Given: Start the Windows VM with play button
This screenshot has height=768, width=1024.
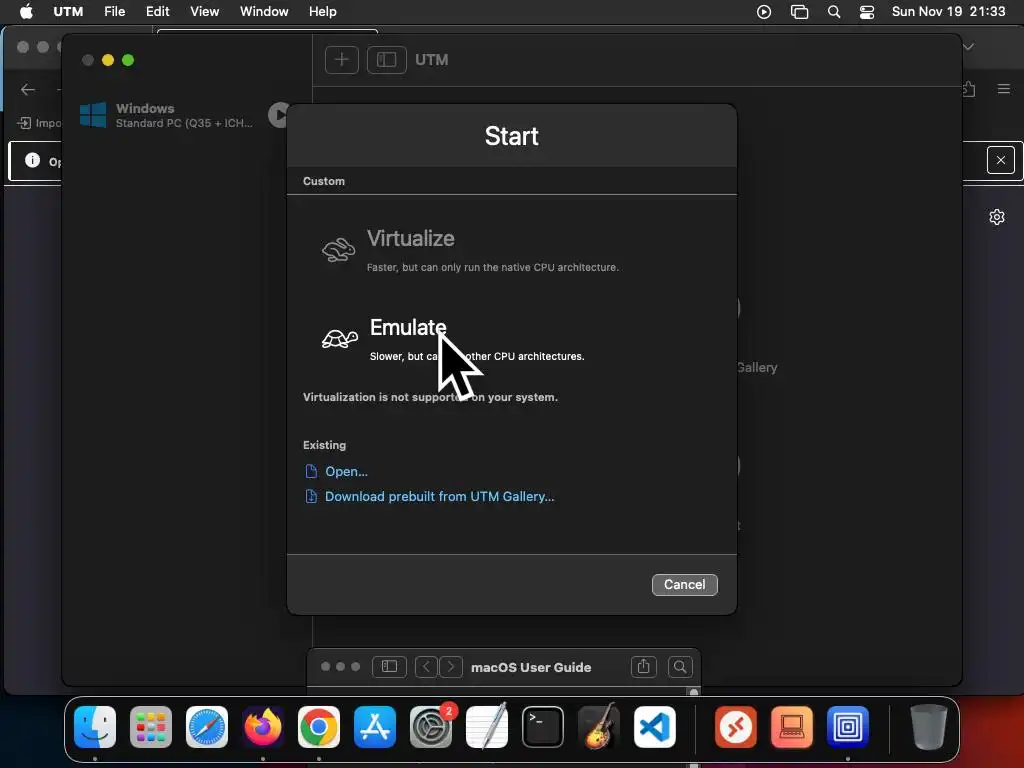Looking at the screenshot, I should click(279, 115).
